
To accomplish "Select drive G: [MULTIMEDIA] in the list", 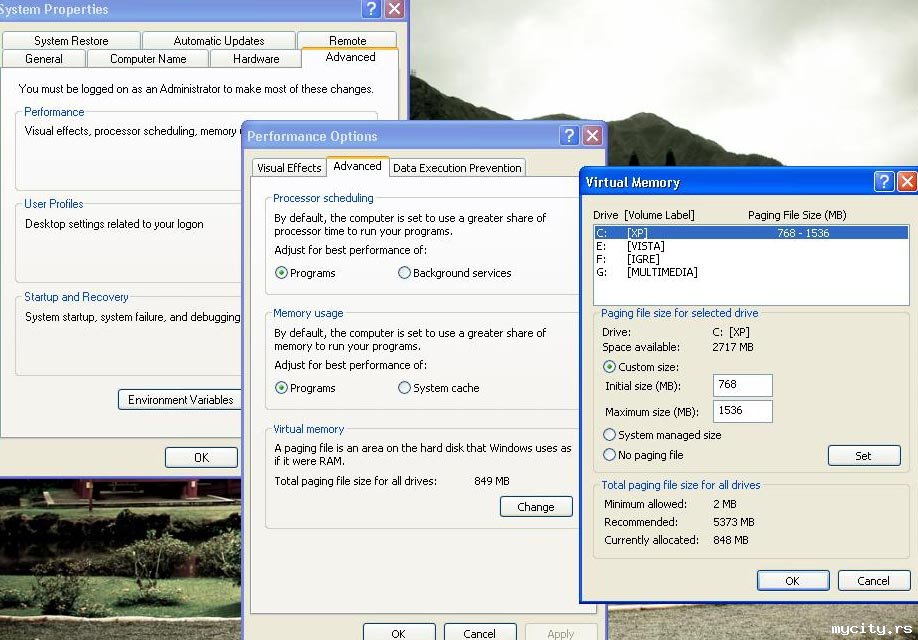I will click(x=751, y=272).
